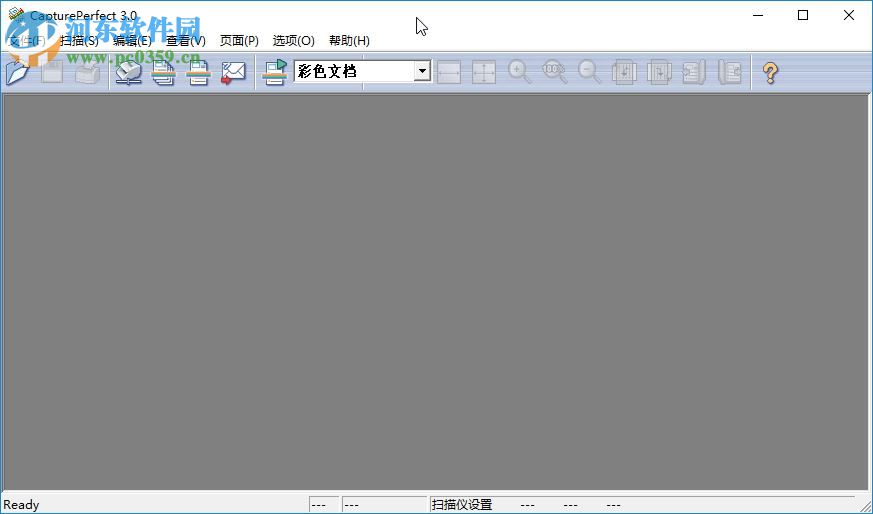Open the 选项(O) menu
This screenshot has width=873, height=514.
click(293, 41)
